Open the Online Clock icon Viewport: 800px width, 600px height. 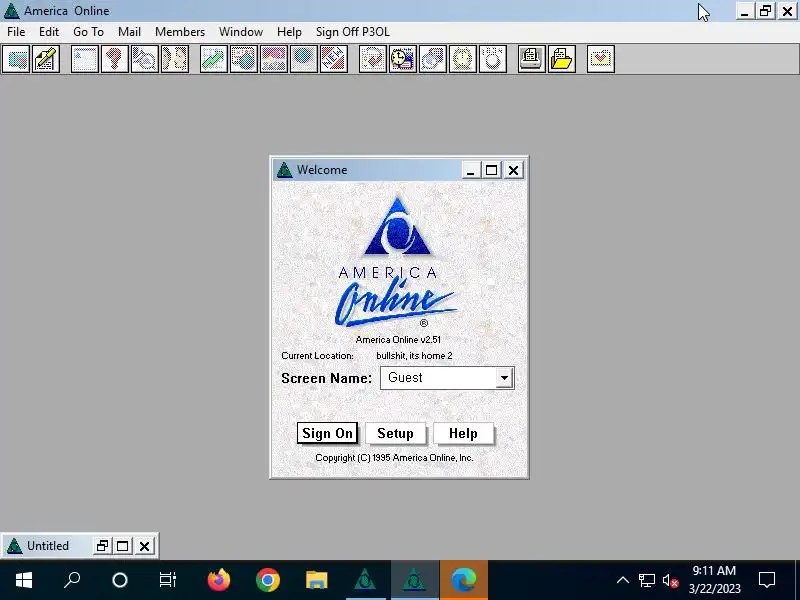tap(463, 59)
